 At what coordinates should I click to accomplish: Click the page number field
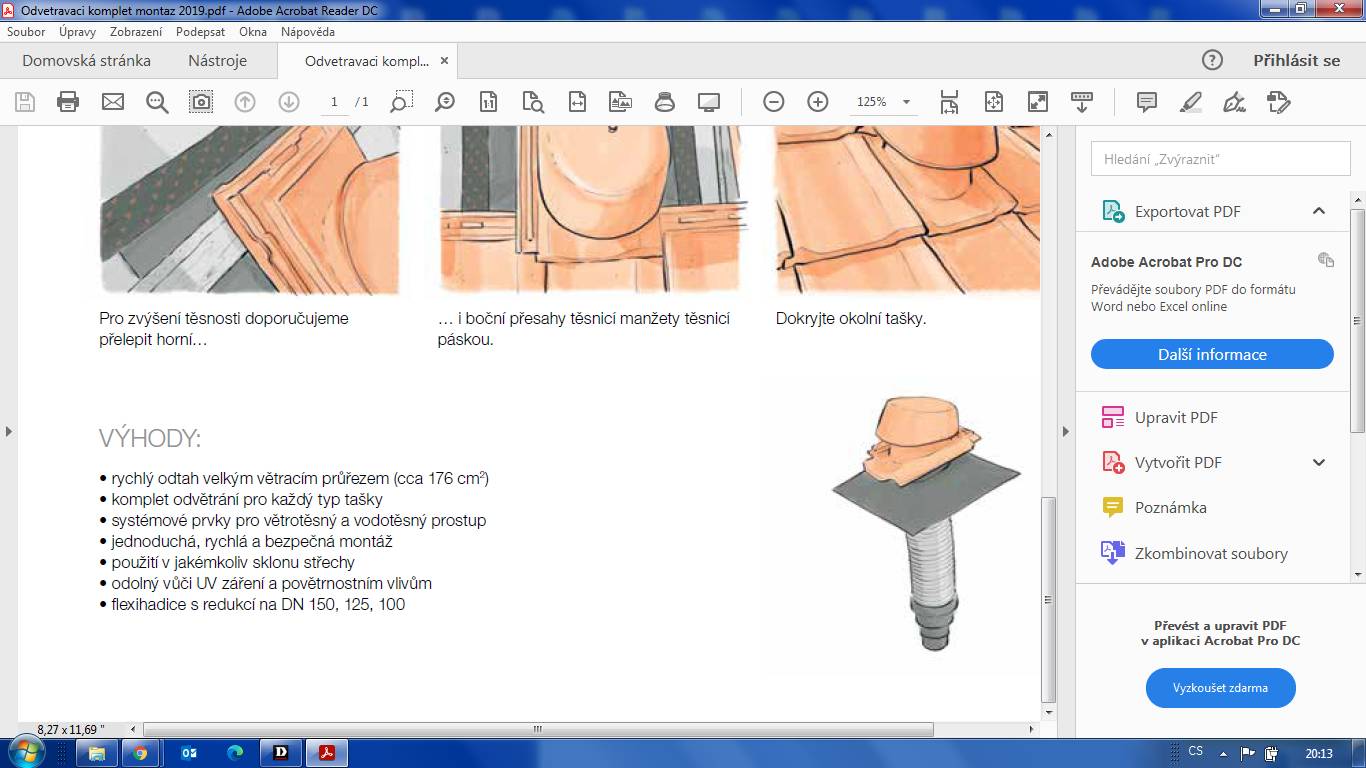tap(334, 102)
